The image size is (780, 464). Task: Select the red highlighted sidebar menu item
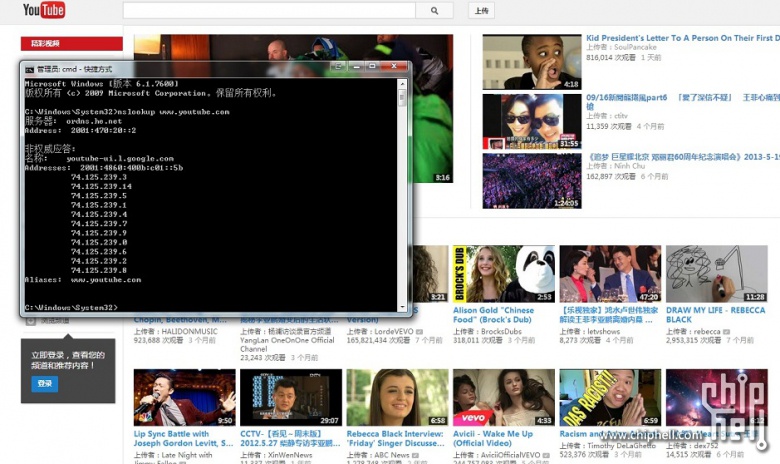click(x=72, y=43)
